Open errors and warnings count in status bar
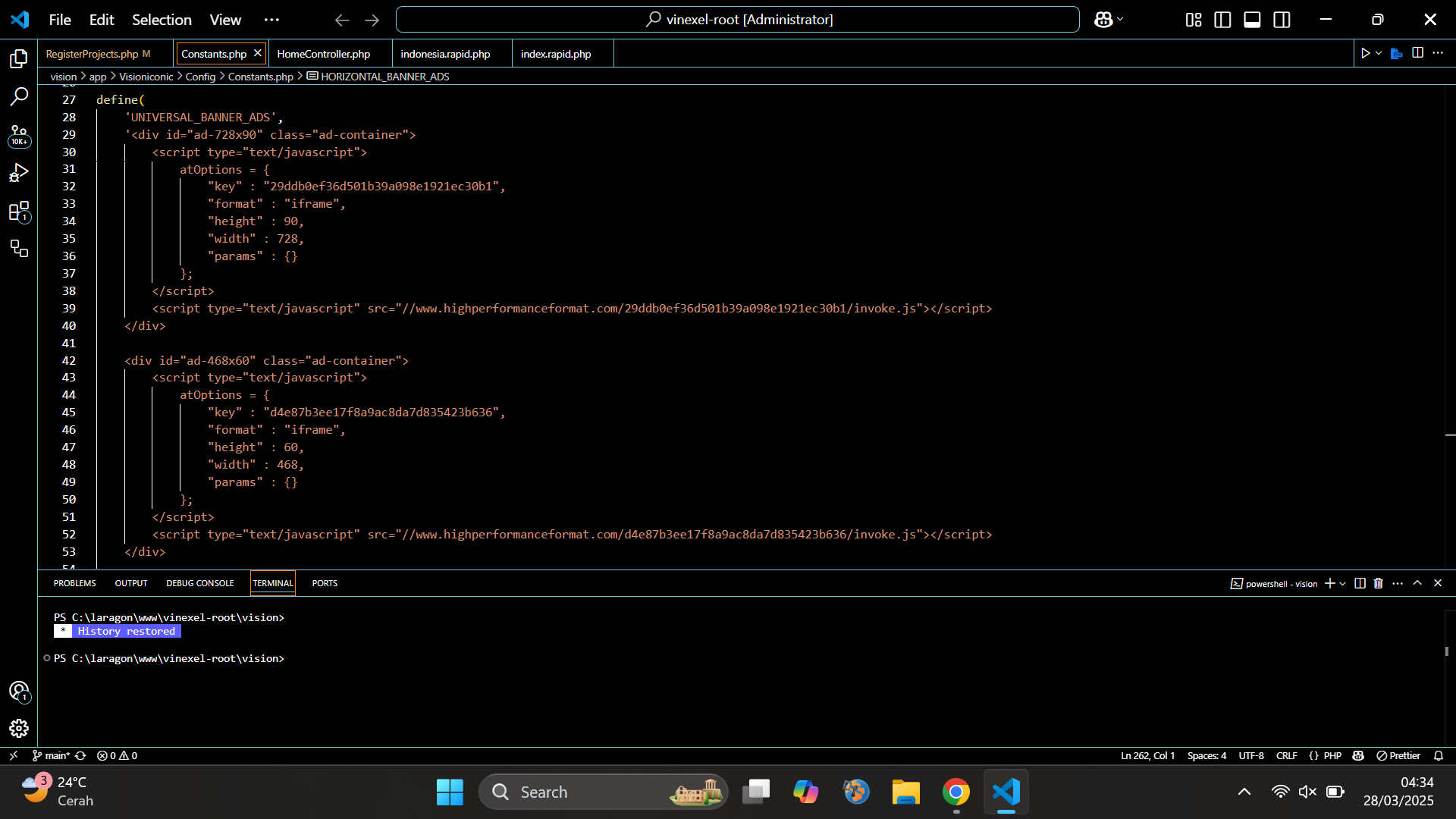Screen dimensions: 1456x819 (117, 755)
